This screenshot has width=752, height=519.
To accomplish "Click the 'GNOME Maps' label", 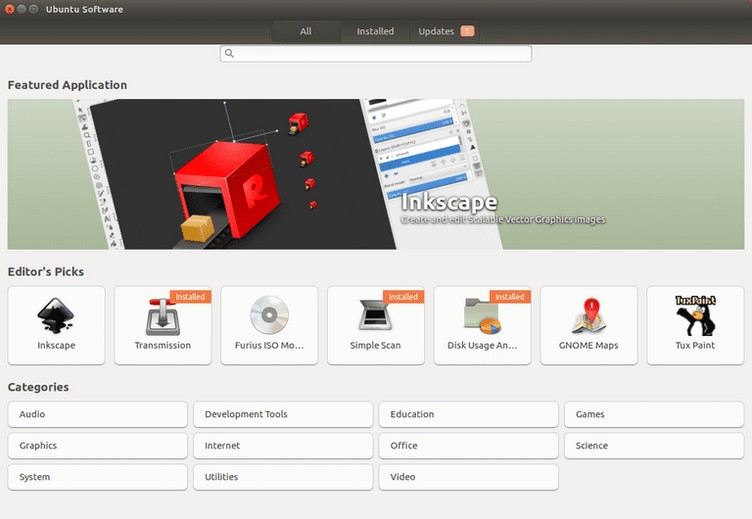I will 588,345.
